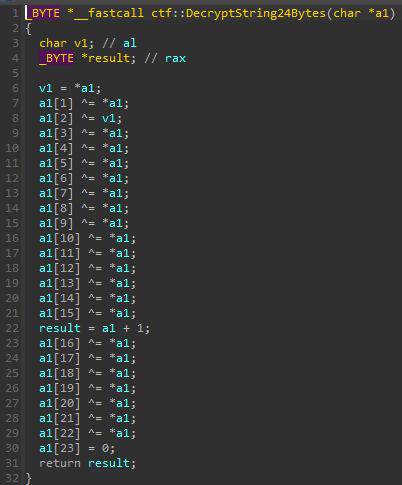This screenshot has height=485, width=402.
Task: Select the line 'a1[11] ^= *a1;'
Action: [x=88, y=253]
